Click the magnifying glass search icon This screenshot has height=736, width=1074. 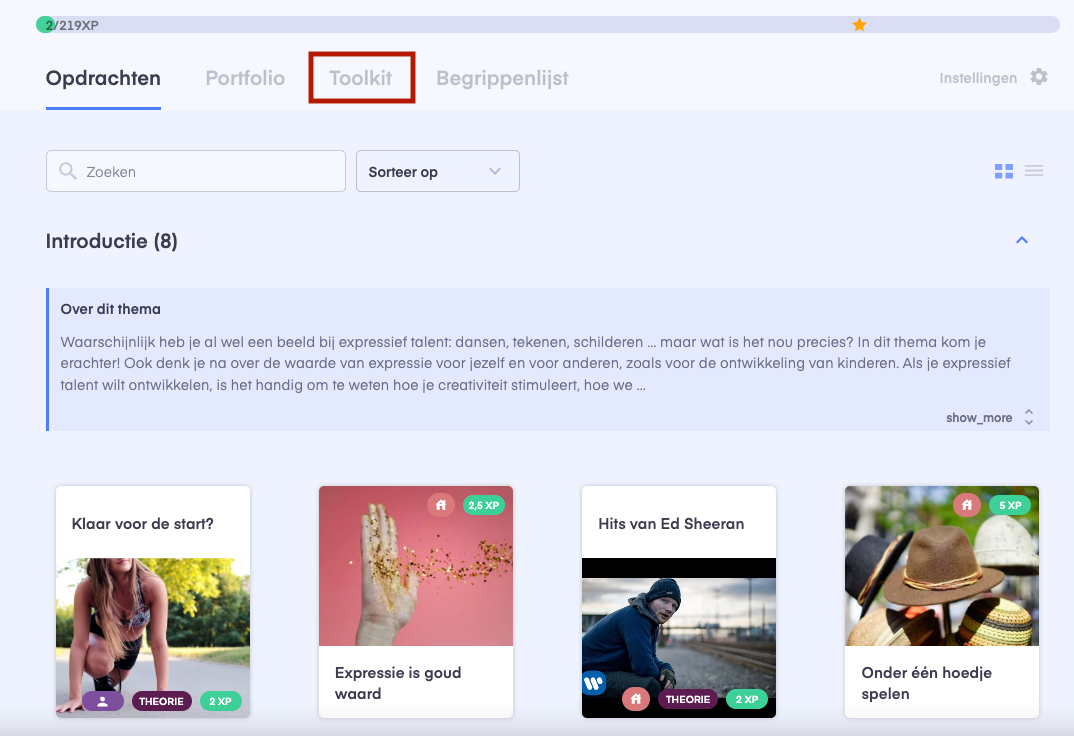coord(67,170)
